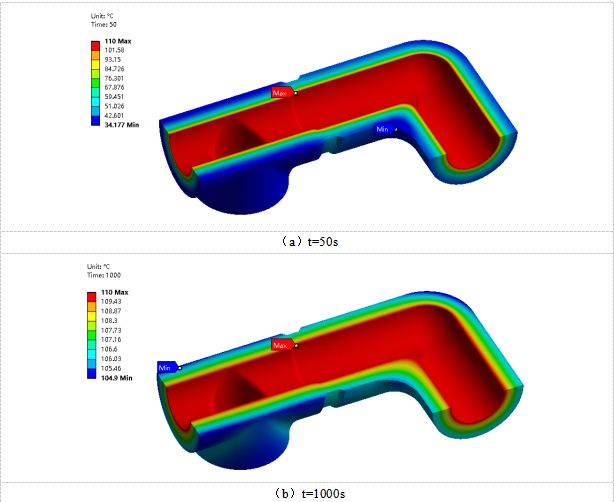The width and height of the screenshot is (614, 502).
Task: Select the '84.726' legend value
Action: point(114,69)
